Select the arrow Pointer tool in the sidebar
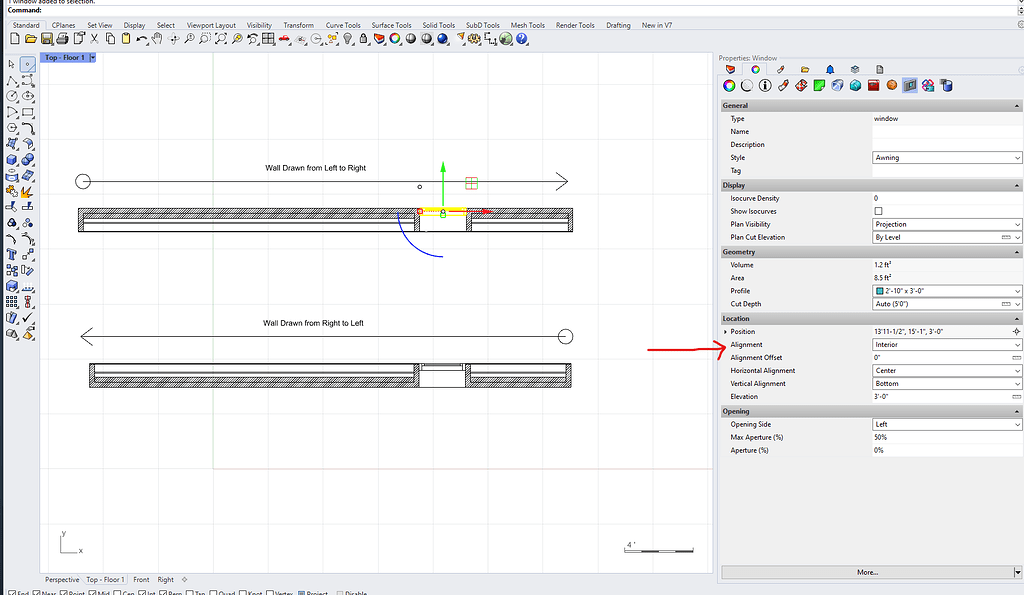The image size is (1024, 595). coord(10,63)
